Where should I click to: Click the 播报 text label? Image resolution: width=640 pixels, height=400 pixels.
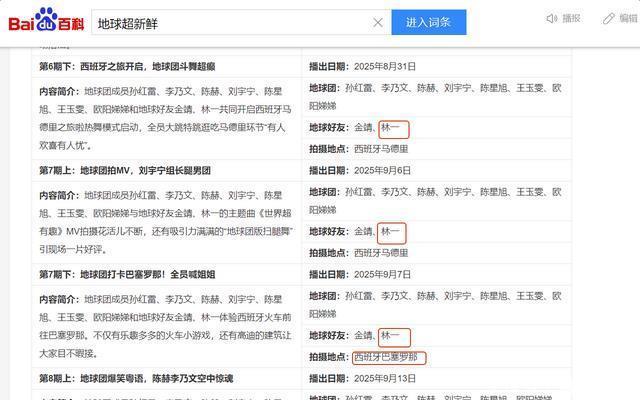(571, 19)
